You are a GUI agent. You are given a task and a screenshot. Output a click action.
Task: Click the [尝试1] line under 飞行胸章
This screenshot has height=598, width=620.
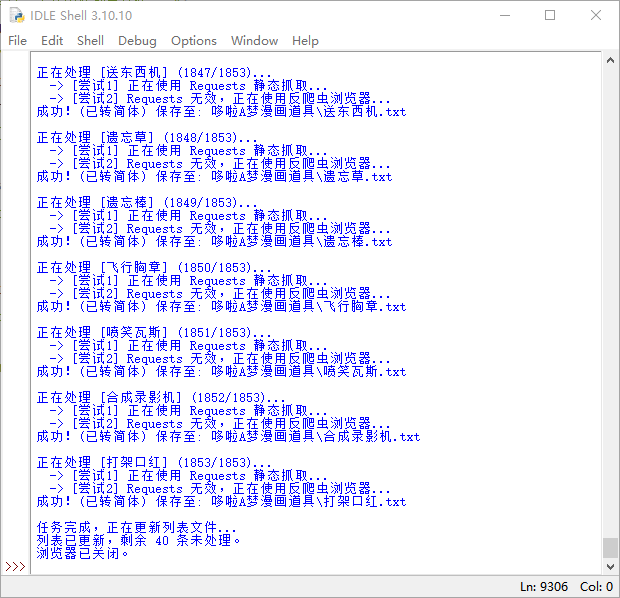(x=188, y=280)
